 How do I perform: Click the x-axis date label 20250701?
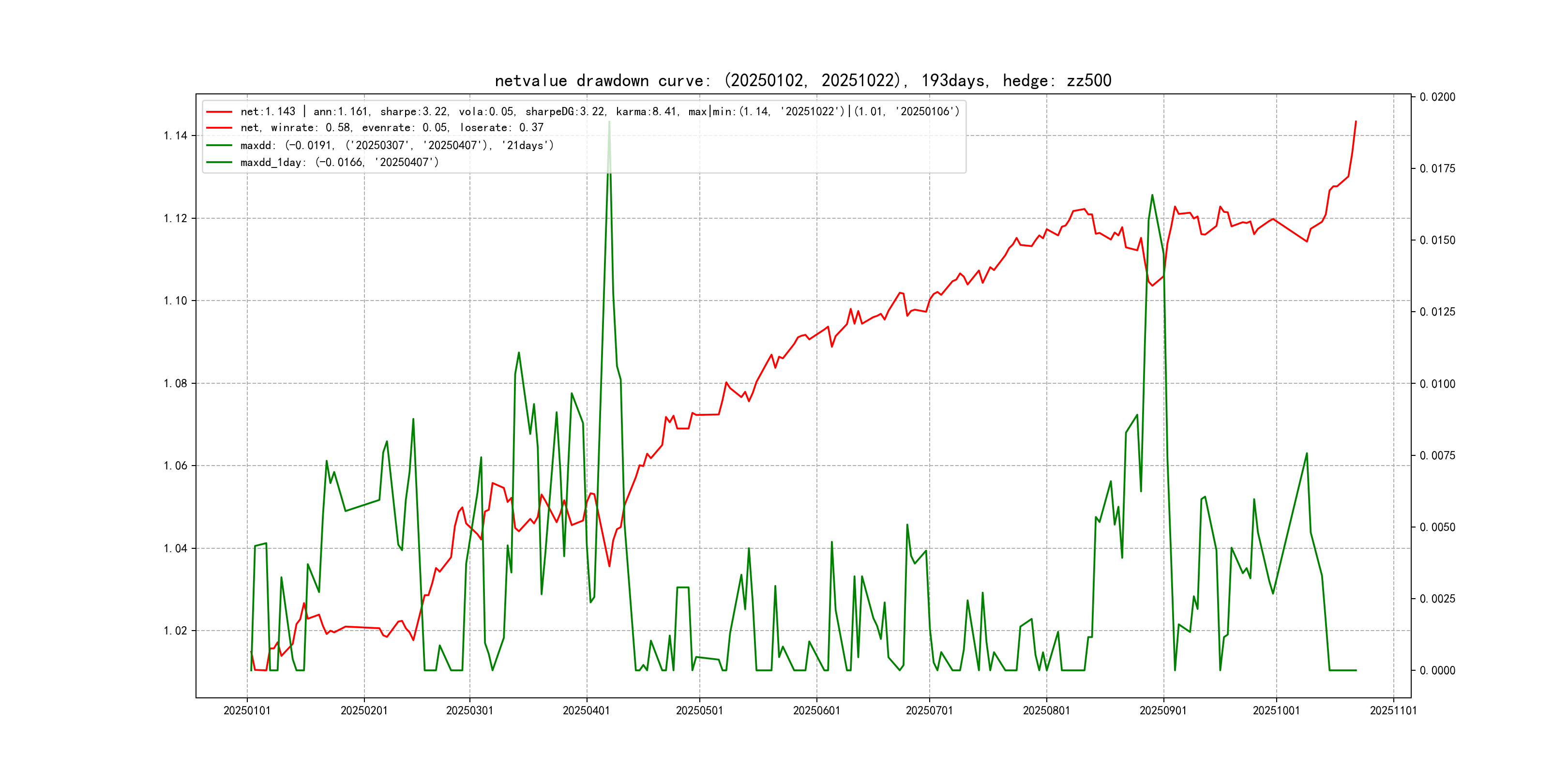pos(929,710)
